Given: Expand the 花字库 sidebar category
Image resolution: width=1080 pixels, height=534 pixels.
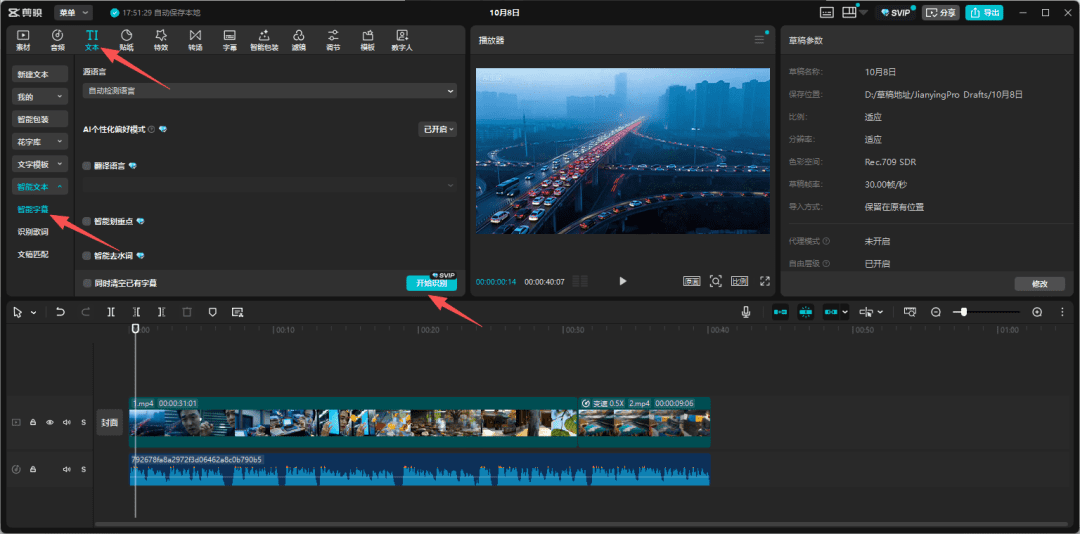Looking at the screenshot, I should click(40, 142).
